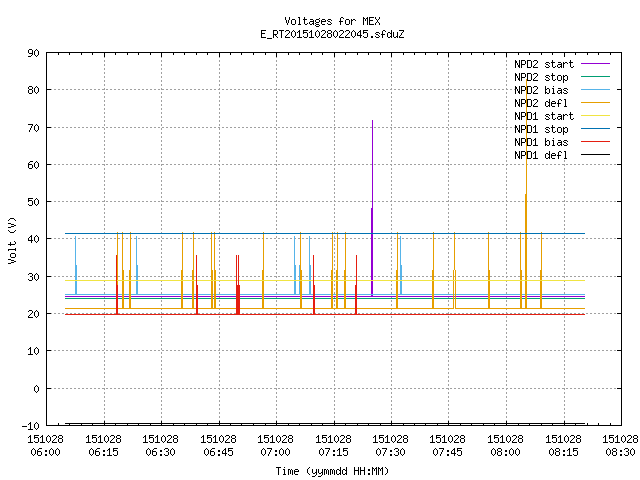Image resolution: width=640 pixels, height=480 pixels.
Task: Click the red NPD1 bias legend line sample
Action: [596, 142]
